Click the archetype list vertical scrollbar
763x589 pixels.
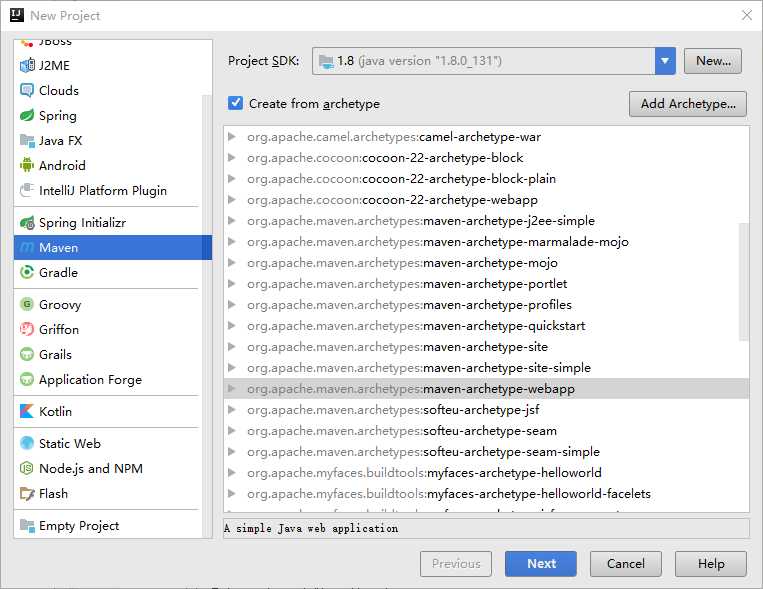[744, 282]
